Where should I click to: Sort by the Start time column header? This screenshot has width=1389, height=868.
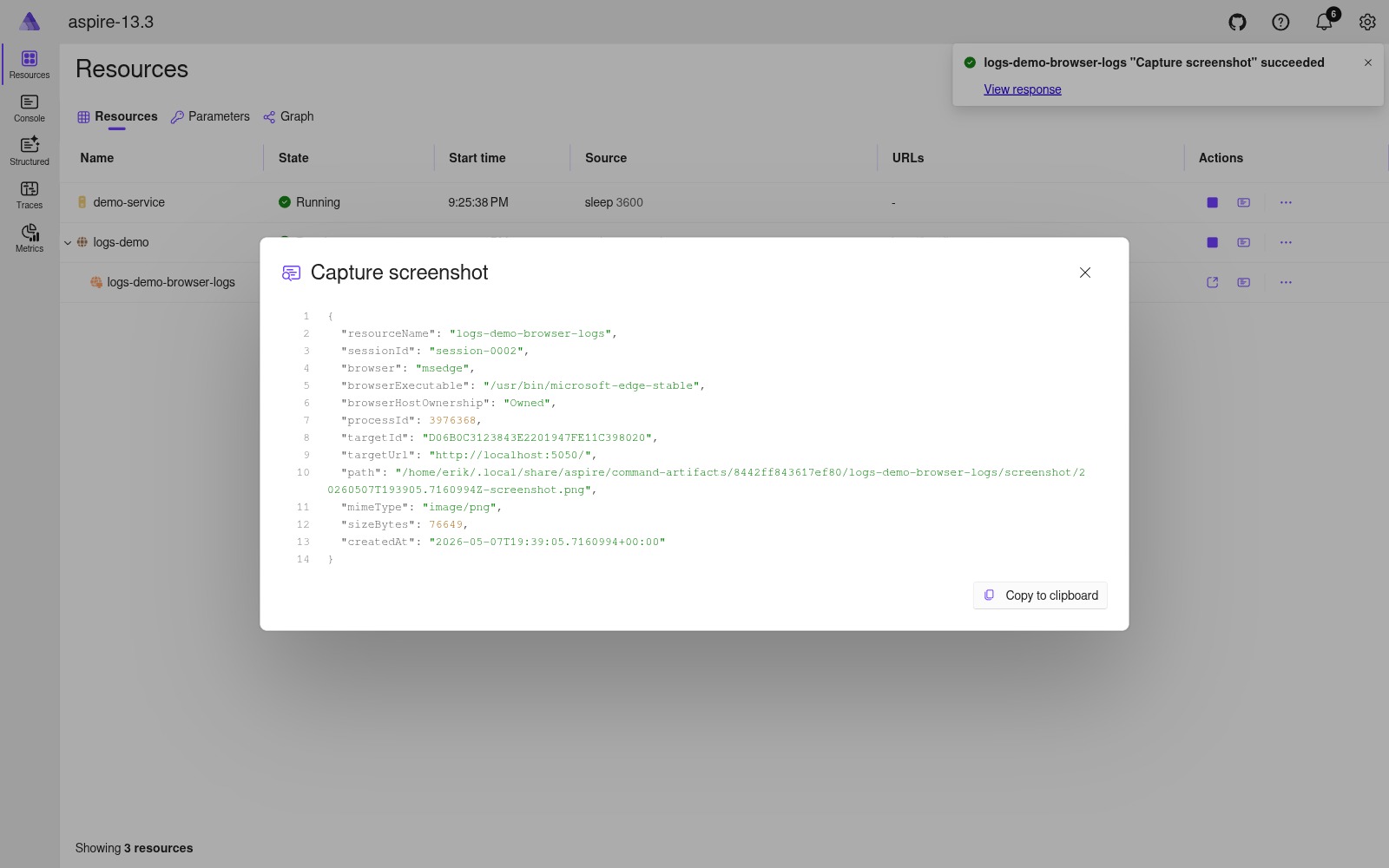click(x=477, y=158)
